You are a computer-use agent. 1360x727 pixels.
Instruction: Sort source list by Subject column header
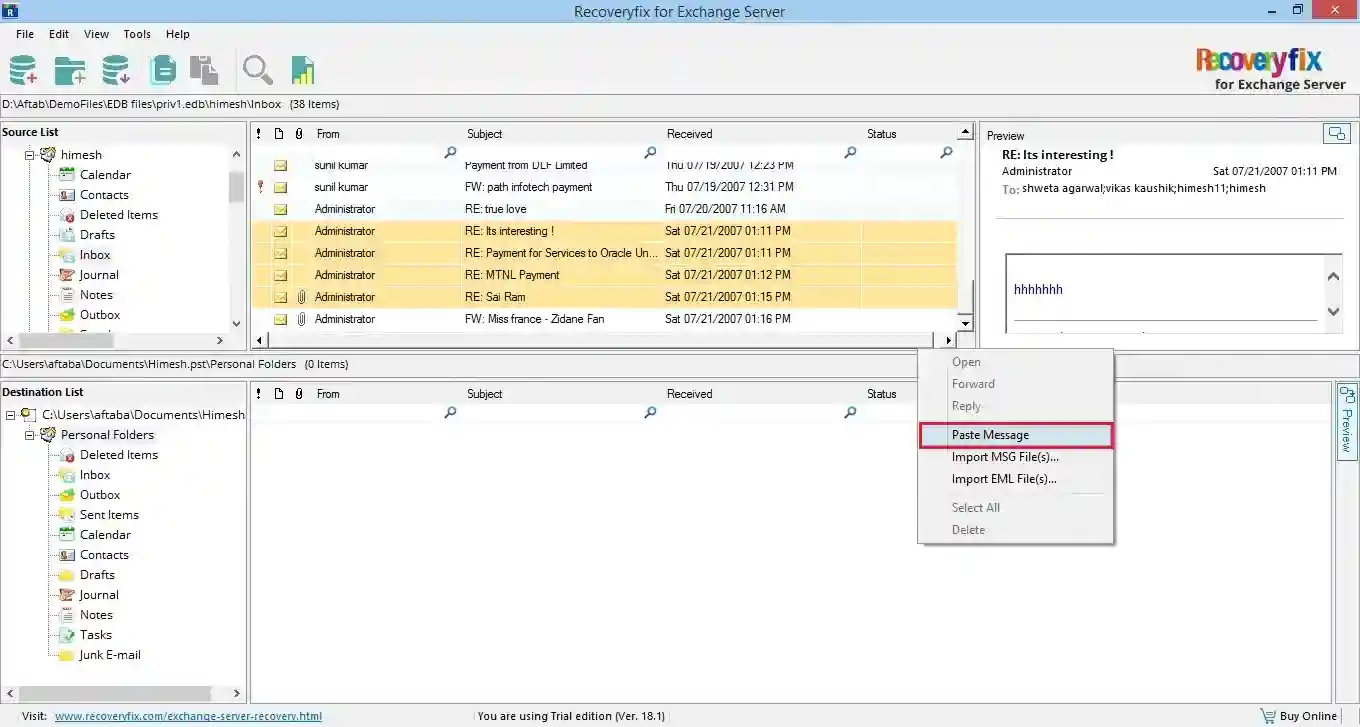click(x=484, y=133)
